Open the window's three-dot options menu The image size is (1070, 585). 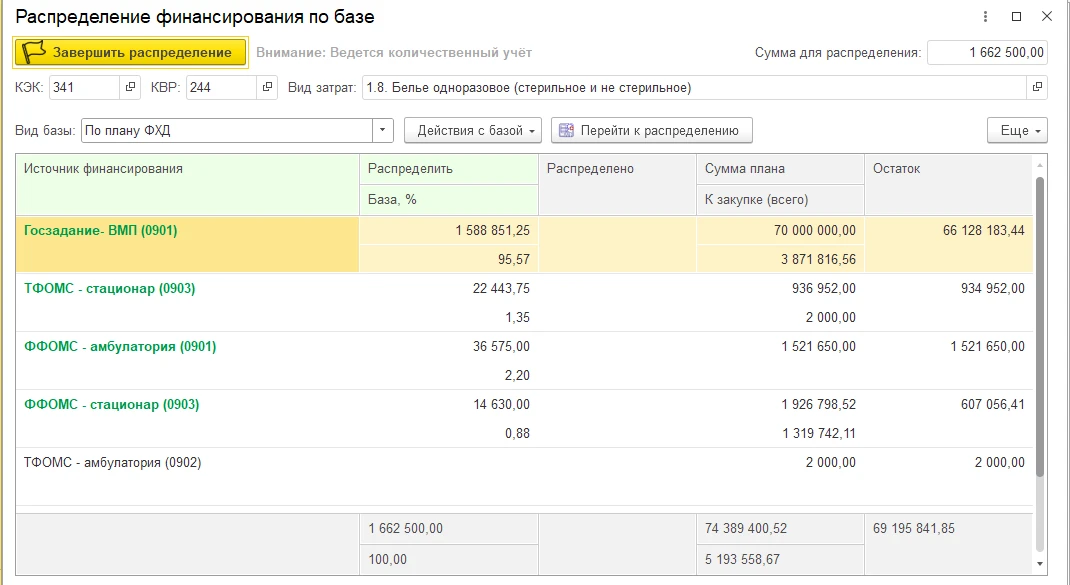click(x=985, y=16)
